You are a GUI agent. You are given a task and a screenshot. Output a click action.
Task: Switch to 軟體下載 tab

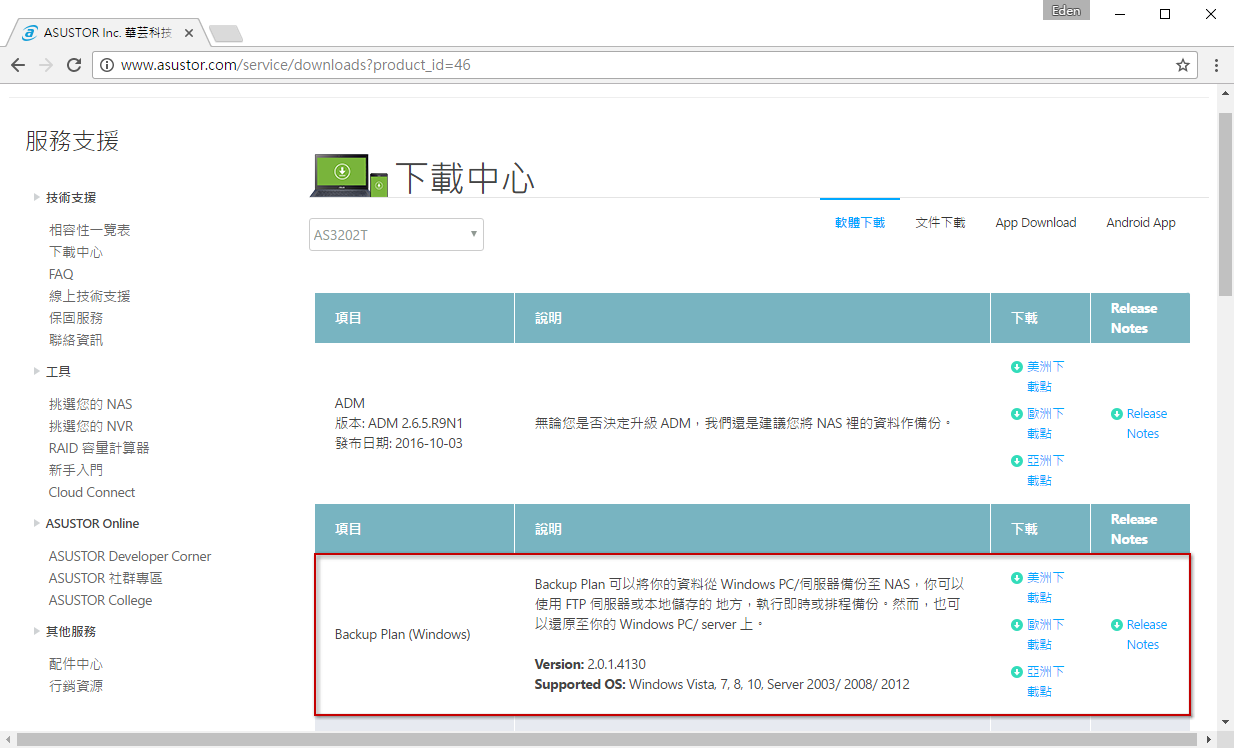(x=860, y=223)
